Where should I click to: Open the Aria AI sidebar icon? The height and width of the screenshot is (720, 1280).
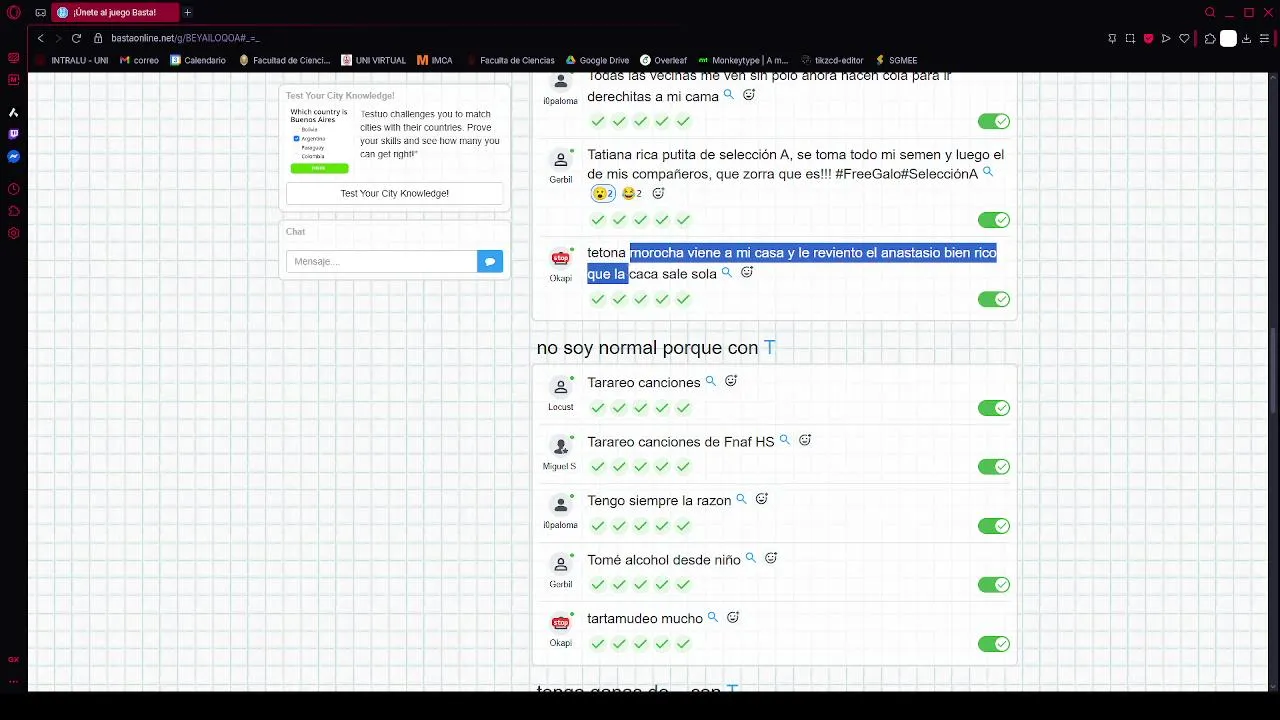coord(13,112)
